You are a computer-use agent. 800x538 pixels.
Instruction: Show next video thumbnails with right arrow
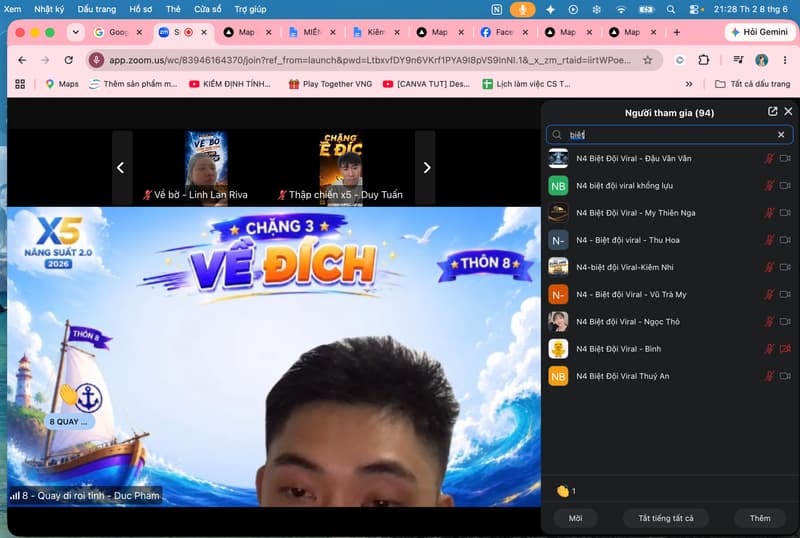pyautogui.click(x=427, y=167)
